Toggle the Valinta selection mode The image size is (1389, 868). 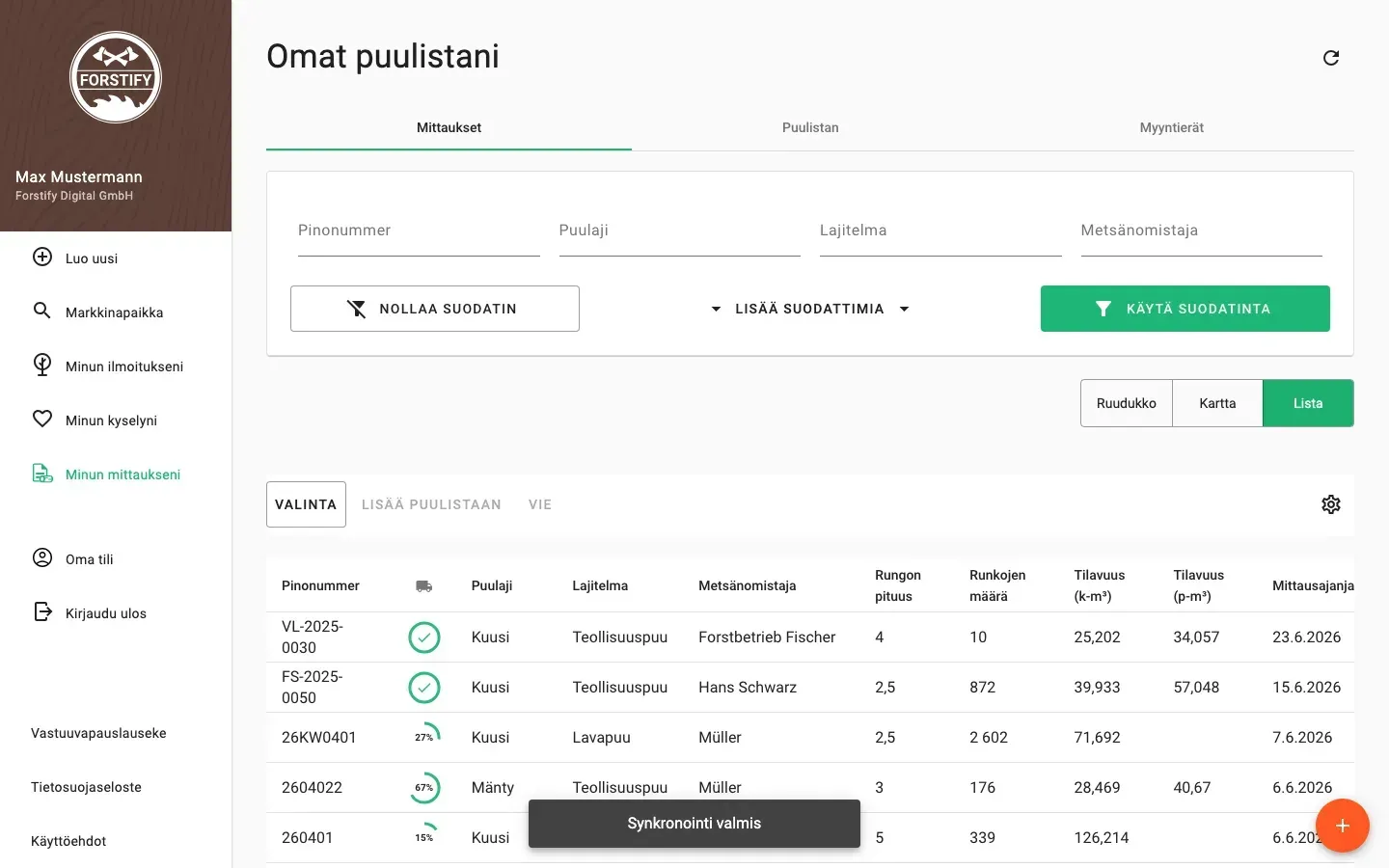(x=306, y=504)
